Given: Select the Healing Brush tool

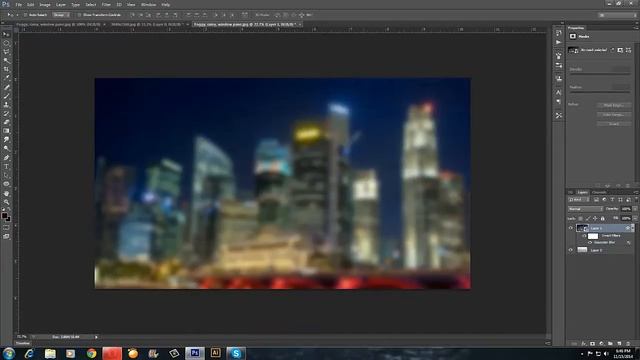Looking at the screenshot, I should pyautogui.click(x=6, y=87).
